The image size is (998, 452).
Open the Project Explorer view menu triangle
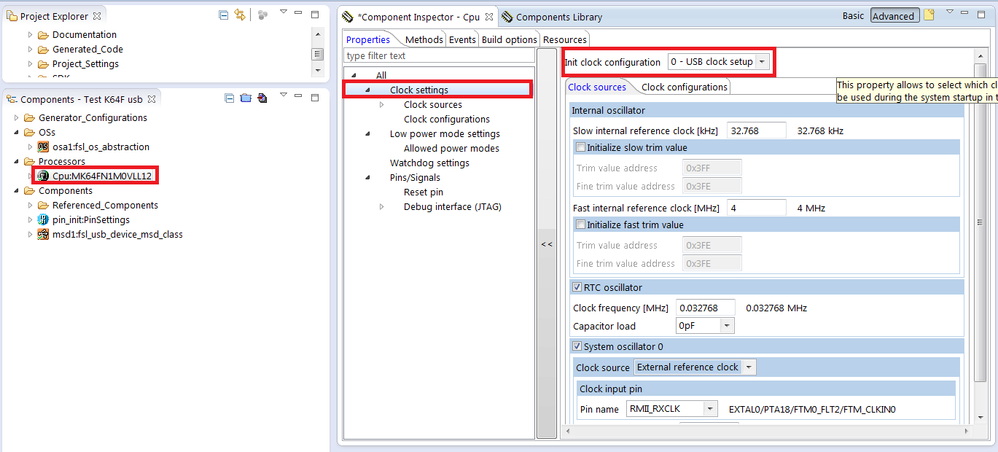tap(284, 13)
